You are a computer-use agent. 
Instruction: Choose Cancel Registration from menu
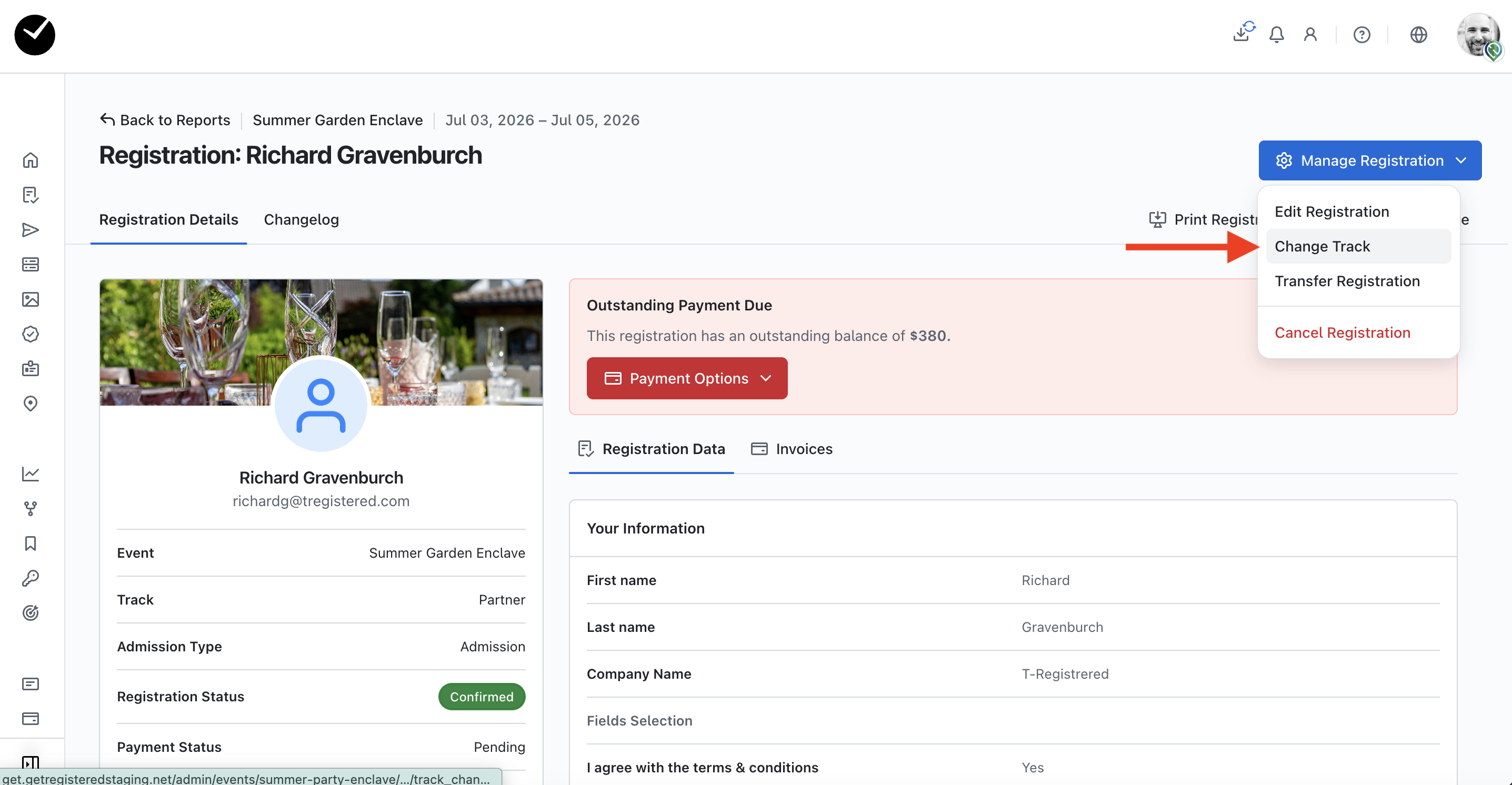[1342, 333]
